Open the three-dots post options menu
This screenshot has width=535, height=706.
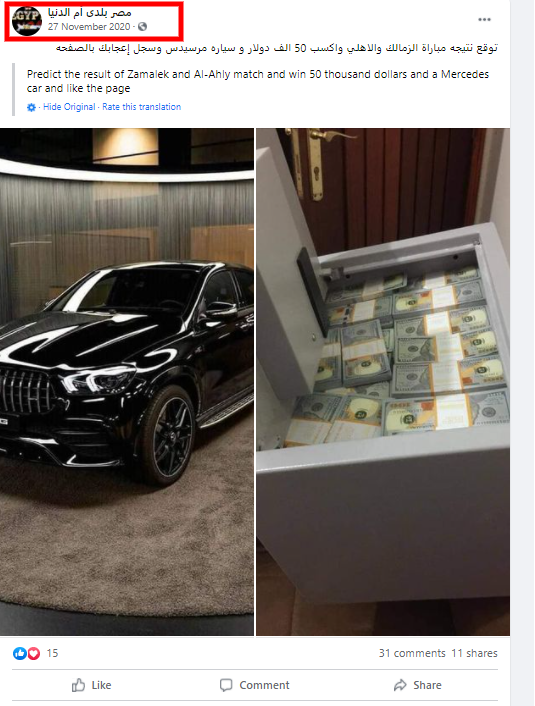pyautogui.click(x=484, y=19)
